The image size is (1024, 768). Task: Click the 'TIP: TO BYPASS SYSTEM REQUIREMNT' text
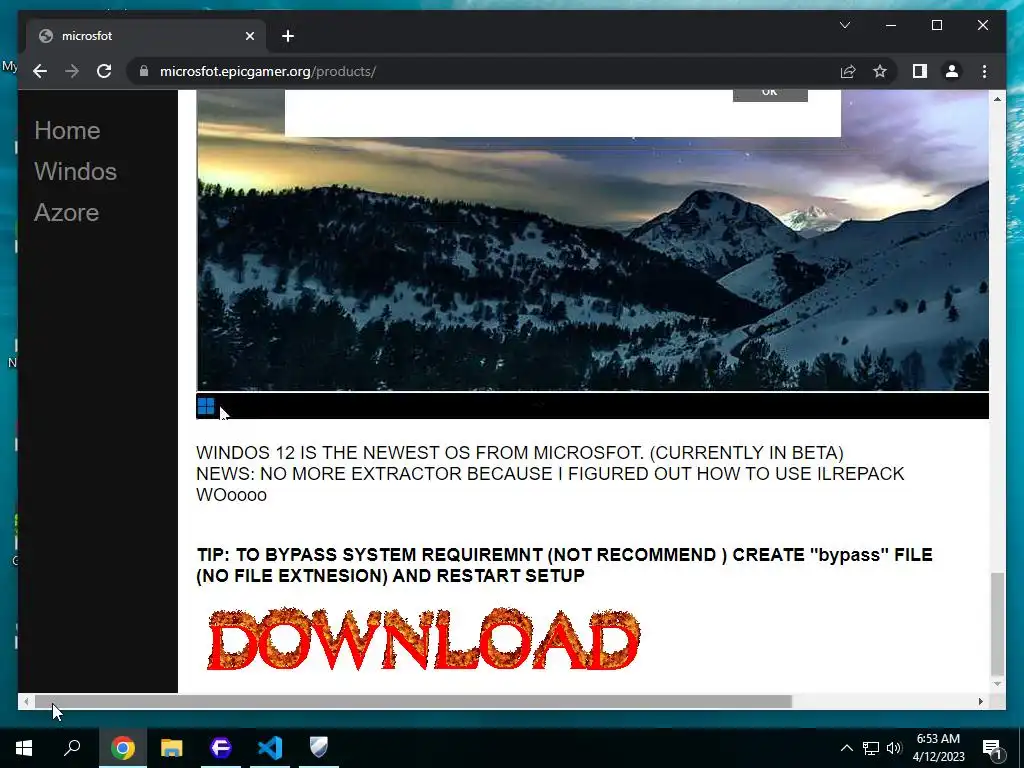click(x=564, y=565)
